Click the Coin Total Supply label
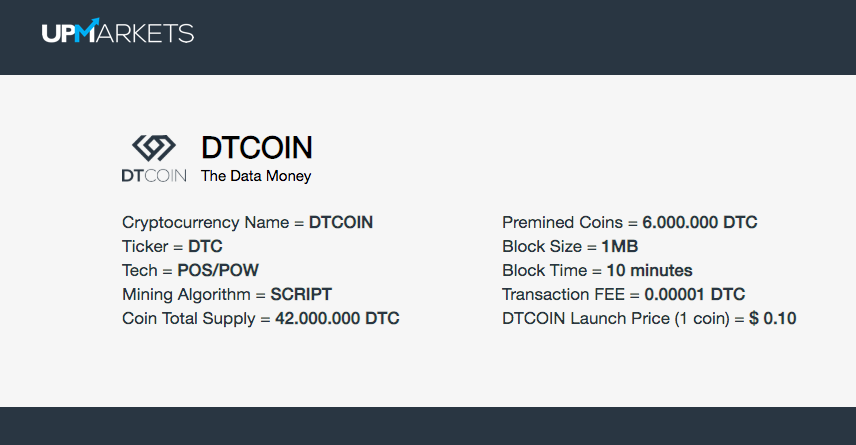The width and height of the screenshot is (856, 445). (189, 318)
